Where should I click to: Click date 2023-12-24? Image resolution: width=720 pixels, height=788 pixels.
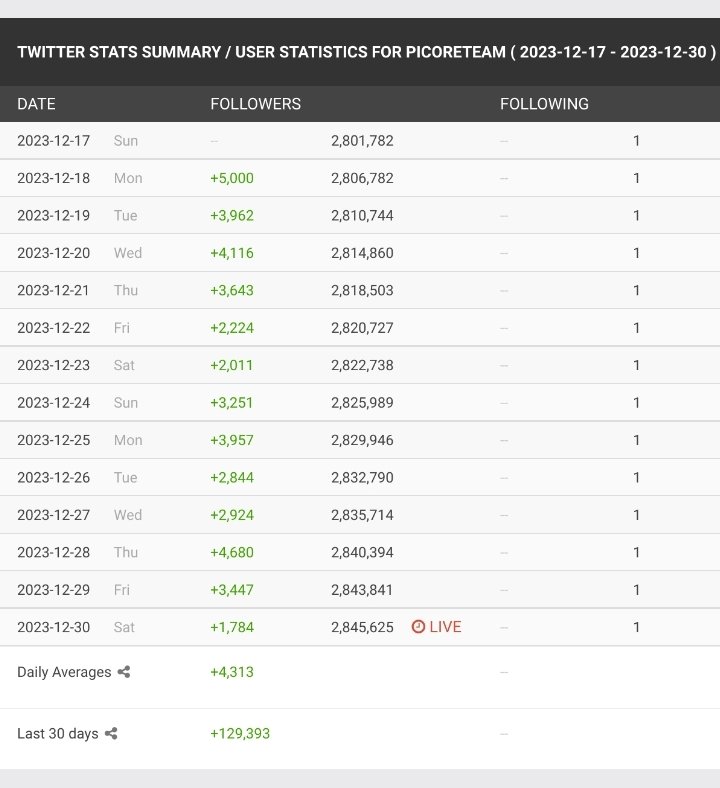tap(53, 403)
